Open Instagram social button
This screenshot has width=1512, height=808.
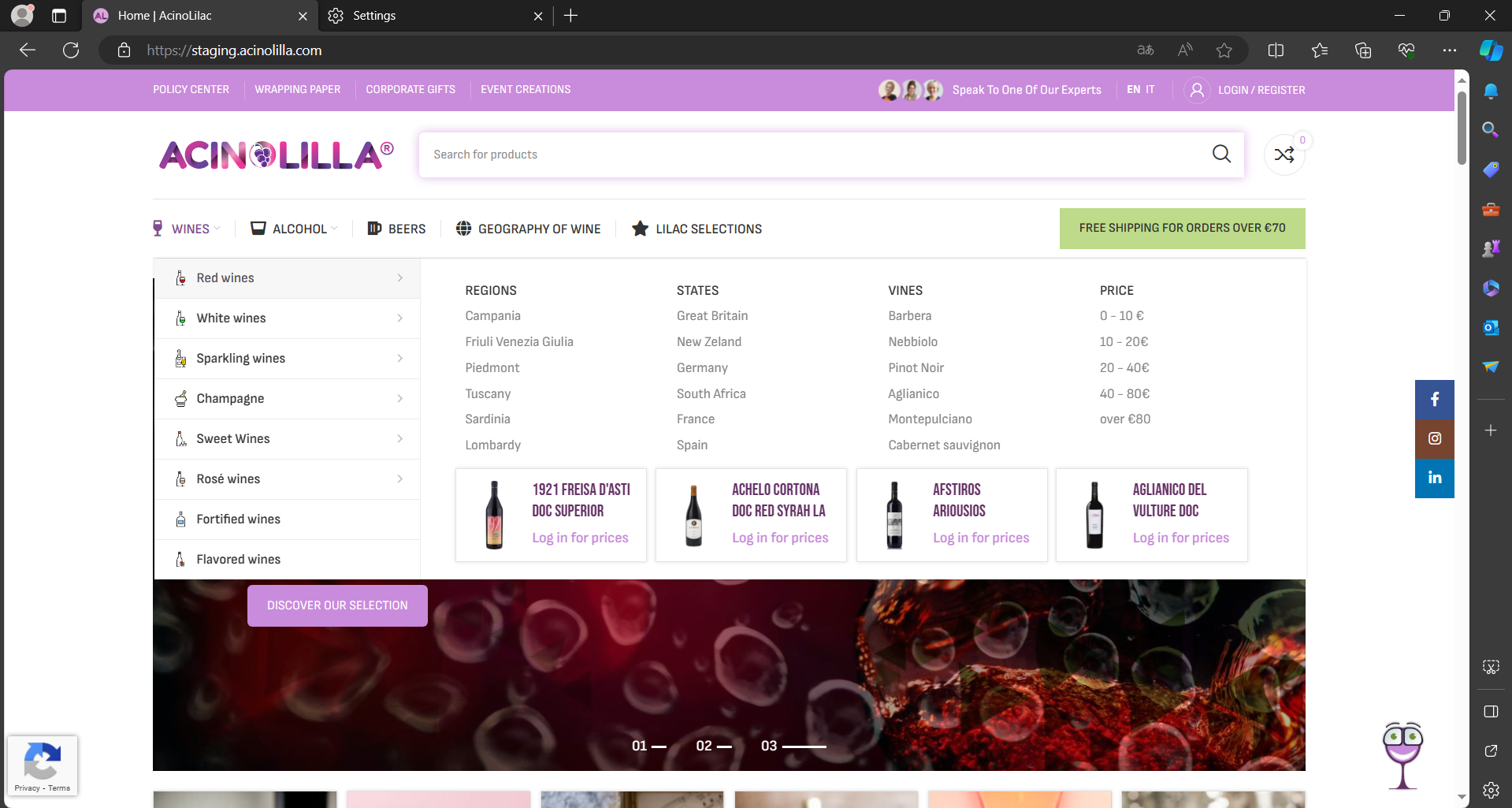pos(1435,439)
